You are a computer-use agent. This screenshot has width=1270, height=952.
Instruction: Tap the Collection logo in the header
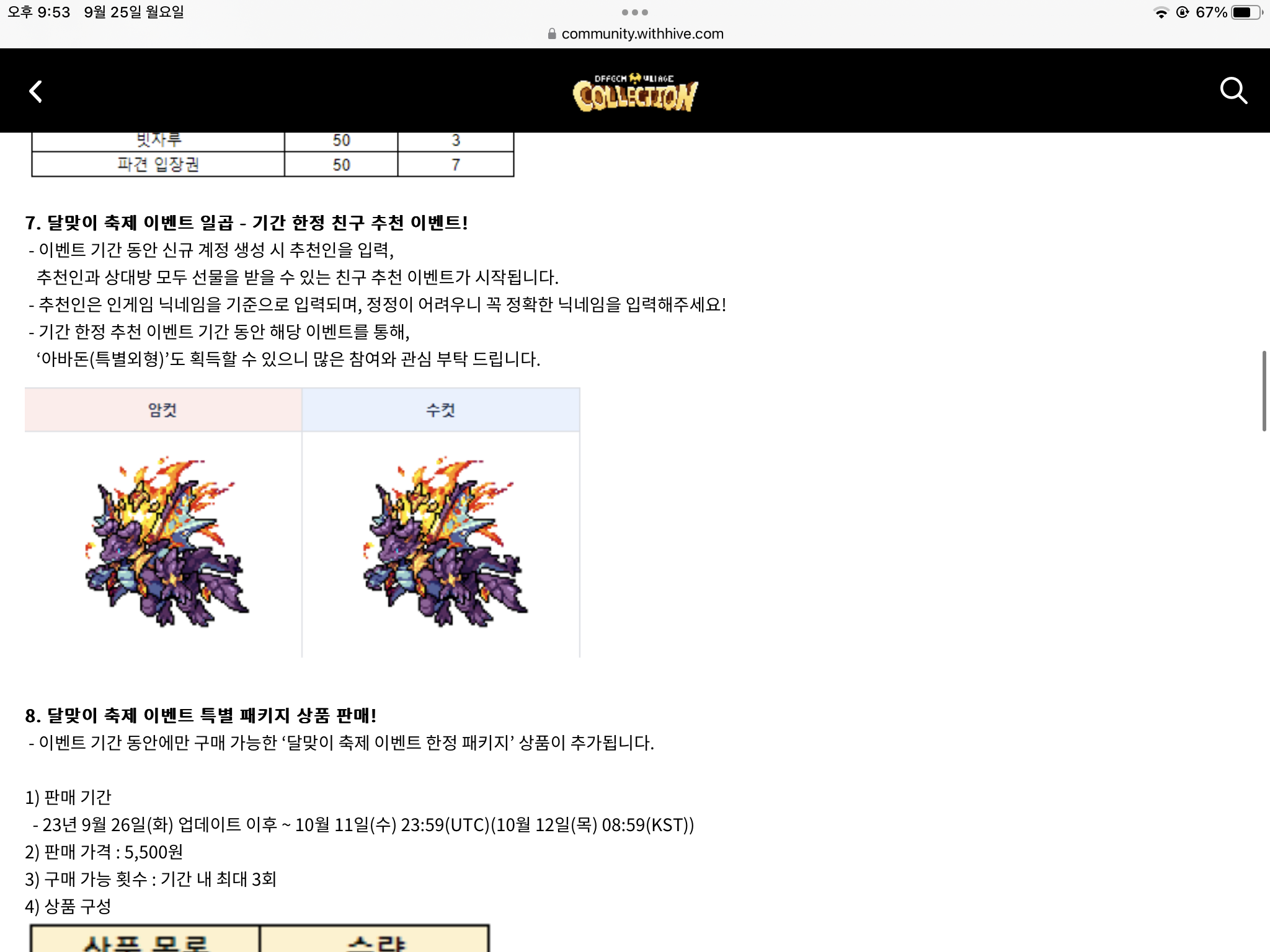635,93
